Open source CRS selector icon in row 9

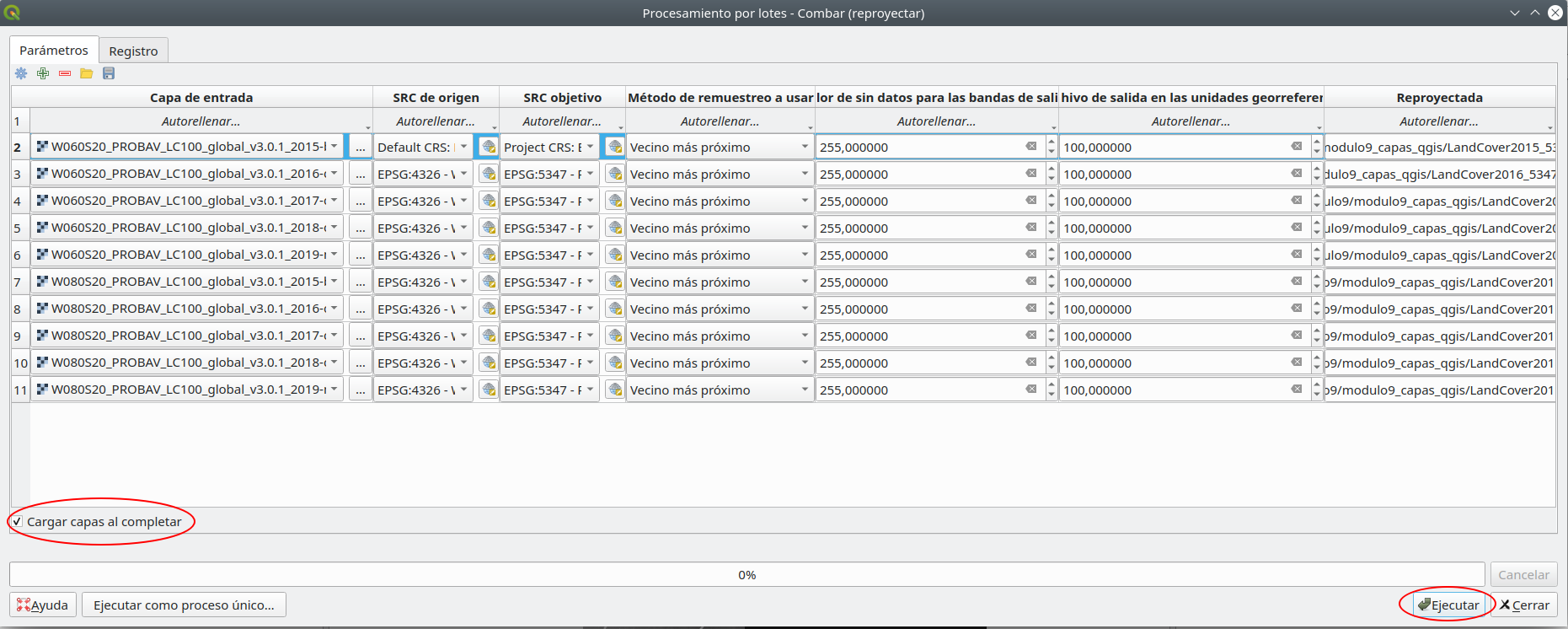tap(488, 336)
